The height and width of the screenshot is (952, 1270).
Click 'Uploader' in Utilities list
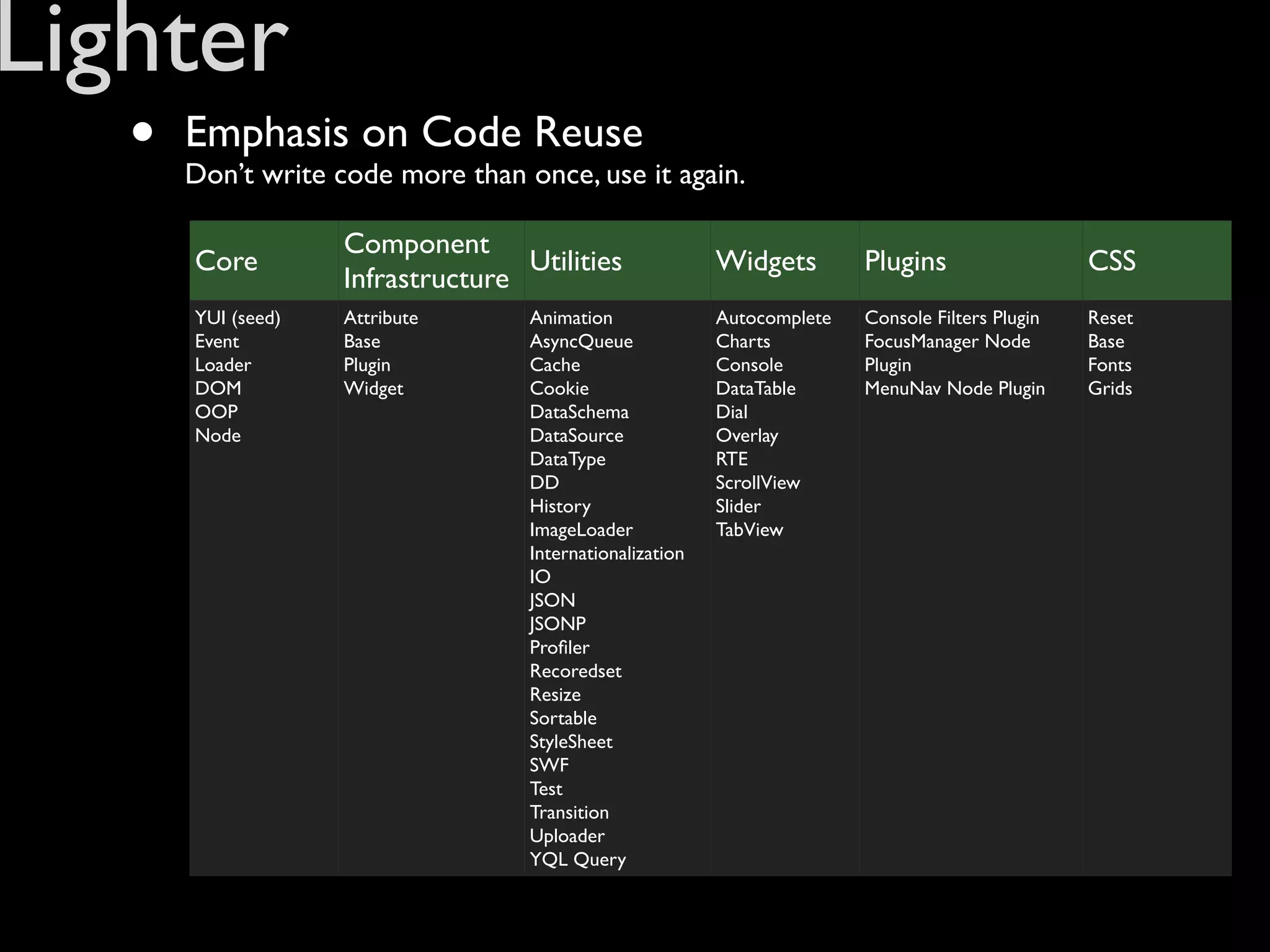(567, 837)
